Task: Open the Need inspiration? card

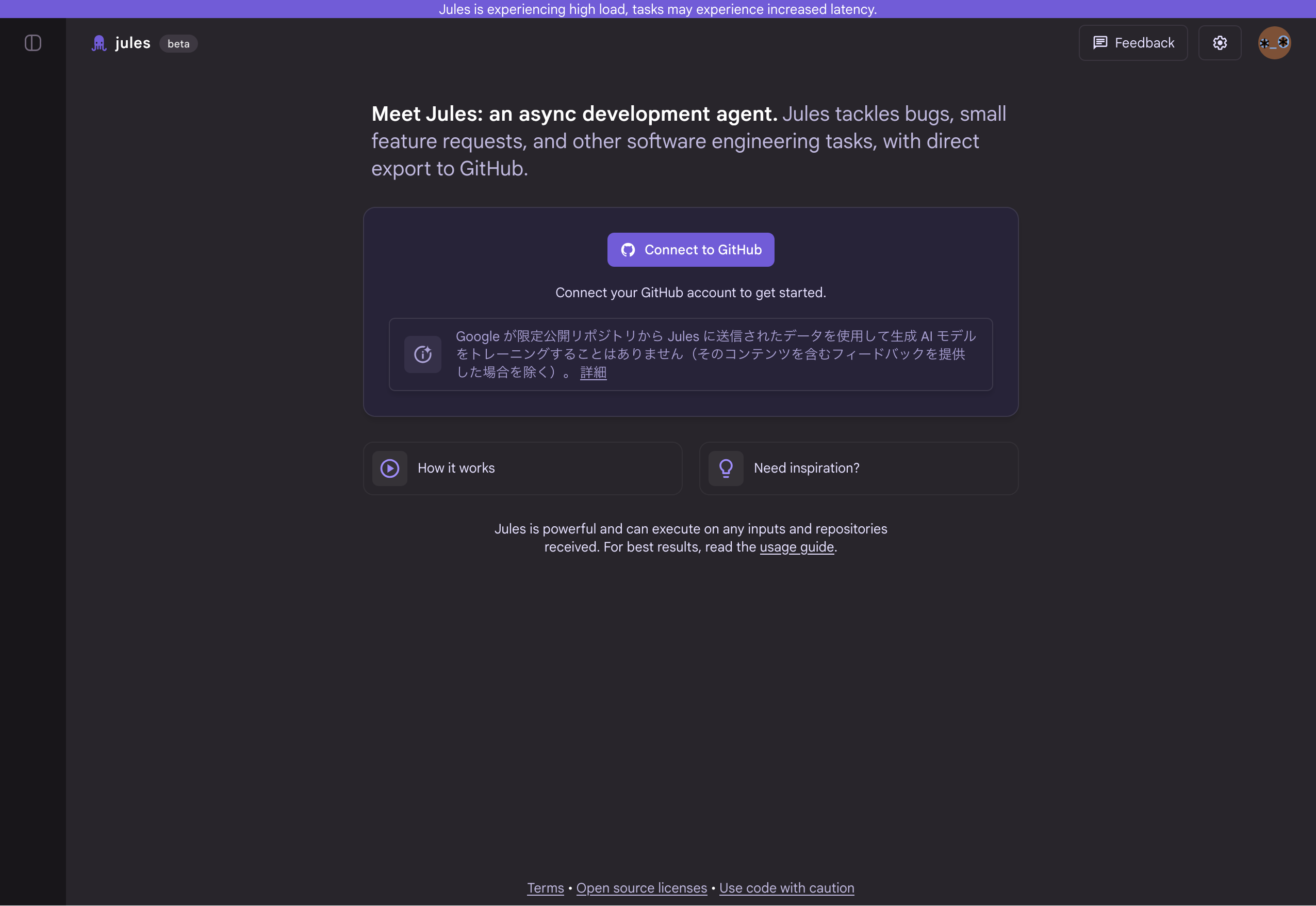Action: pos(859,468)
